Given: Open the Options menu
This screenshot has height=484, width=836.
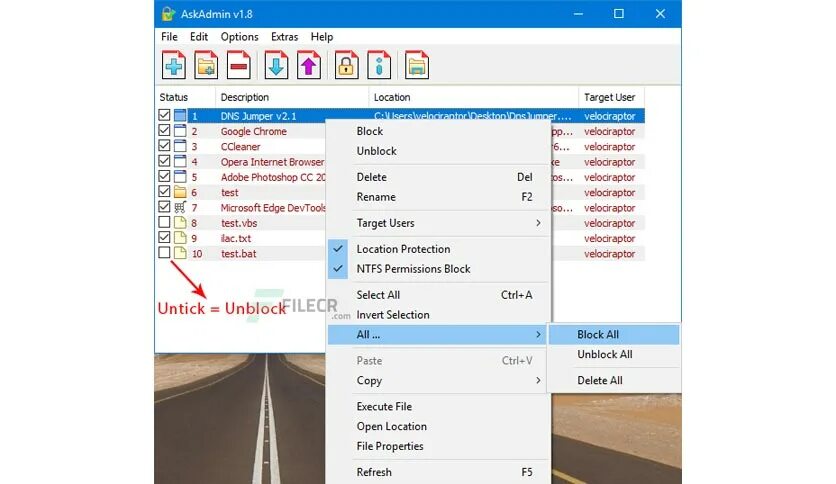Looking at the screenshot, I should pos(239,37).
